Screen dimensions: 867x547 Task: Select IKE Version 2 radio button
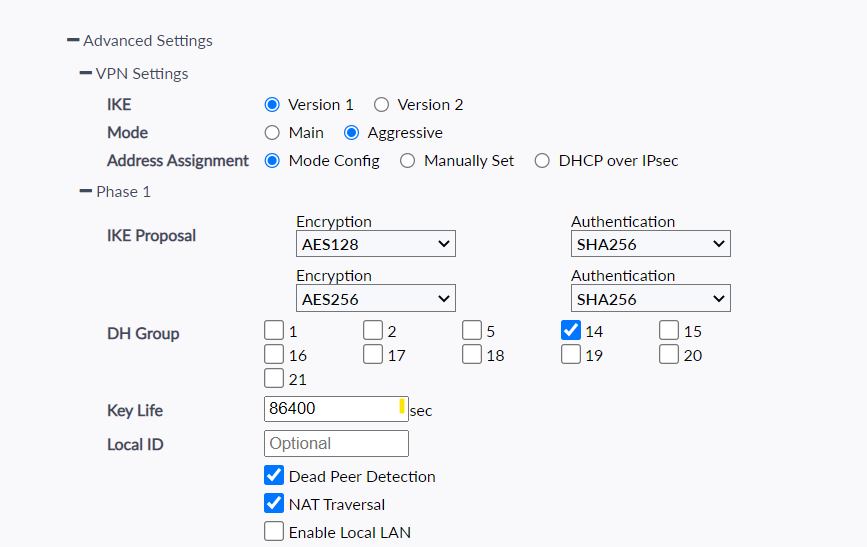(x=381, y=105)
